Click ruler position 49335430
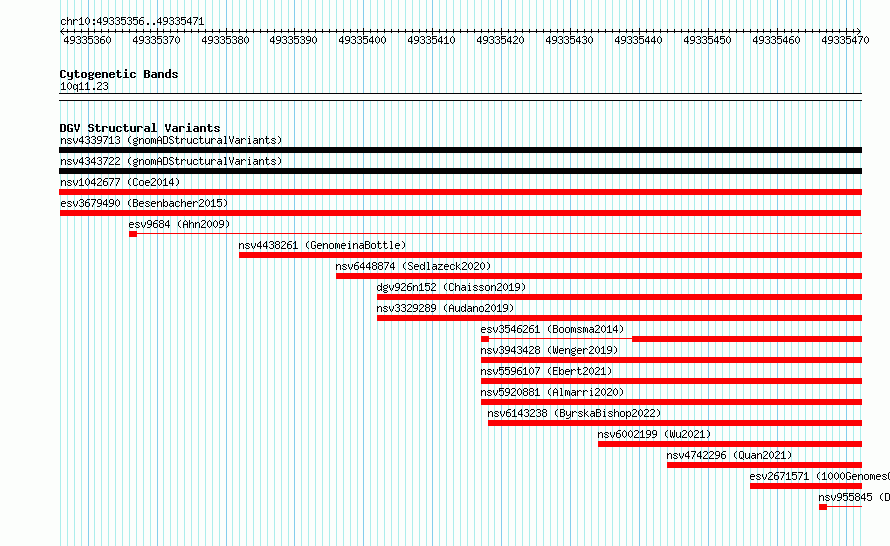 tap(569, 40)
